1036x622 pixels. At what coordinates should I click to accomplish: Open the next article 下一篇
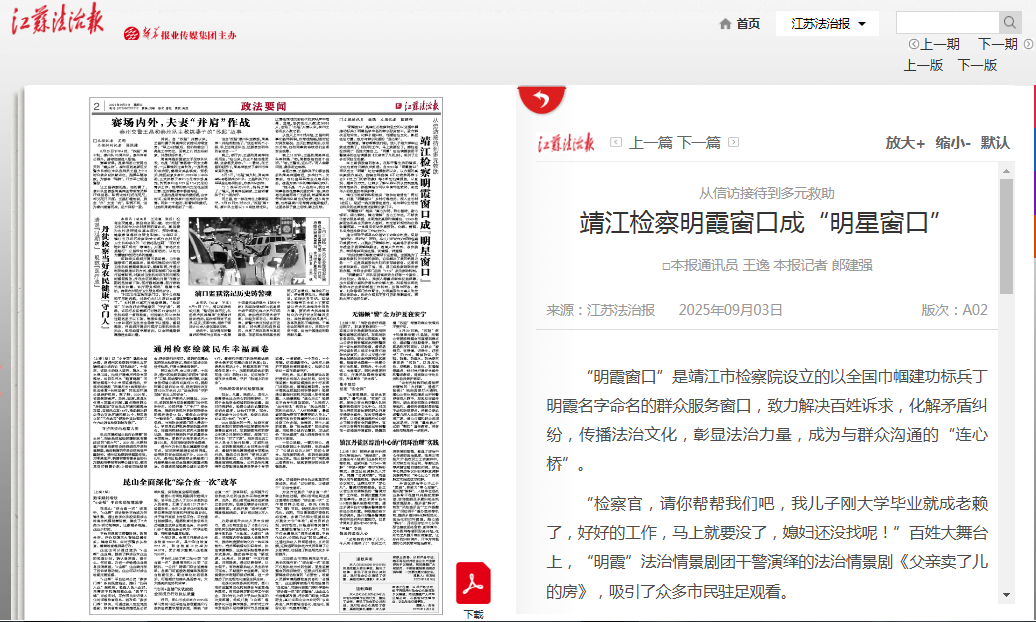point(698,143)
